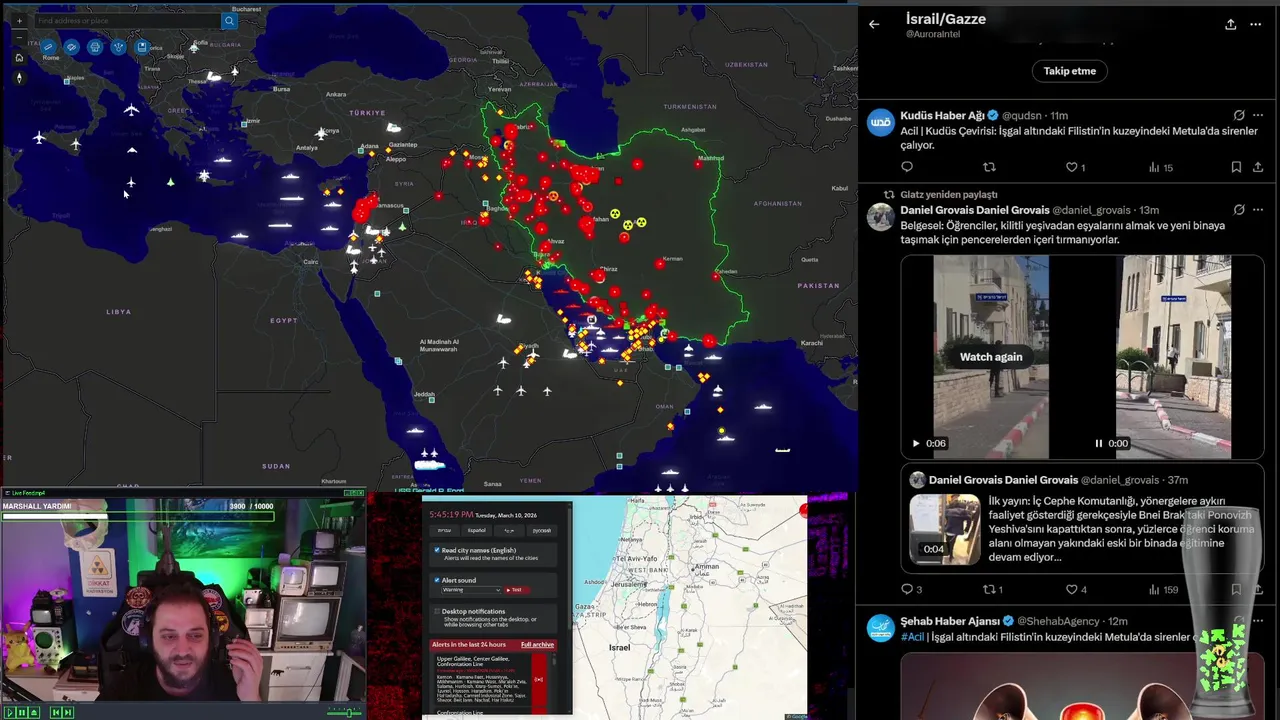Image resolution: width=1280 pixels, height=720 pixels.
Task: Pause the right video at 0:00
Action: (1098, 443)
